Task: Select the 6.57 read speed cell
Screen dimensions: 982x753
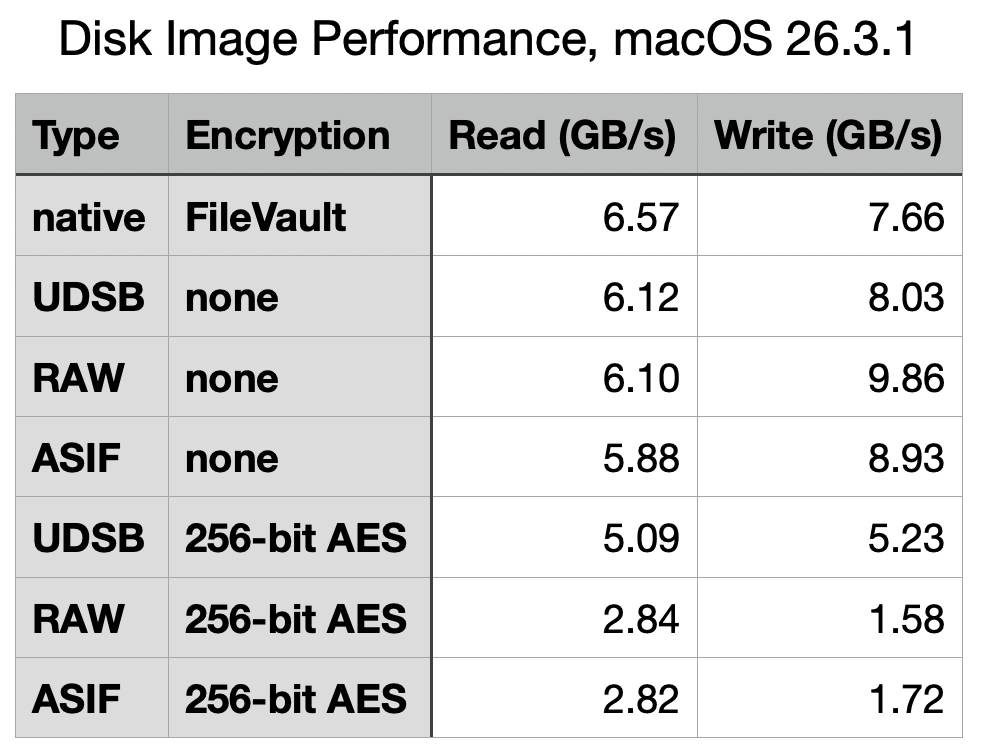Action: click(x=641, y=217)
